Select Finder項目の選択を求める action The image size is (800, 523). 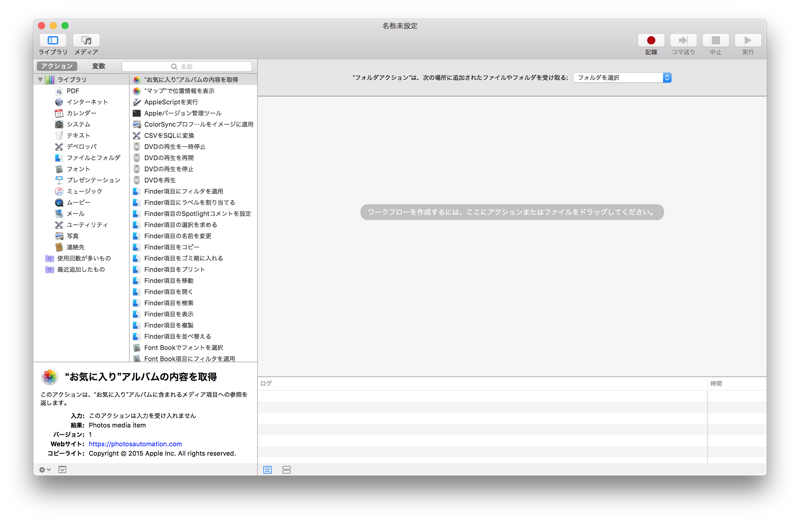coord(193,225)
